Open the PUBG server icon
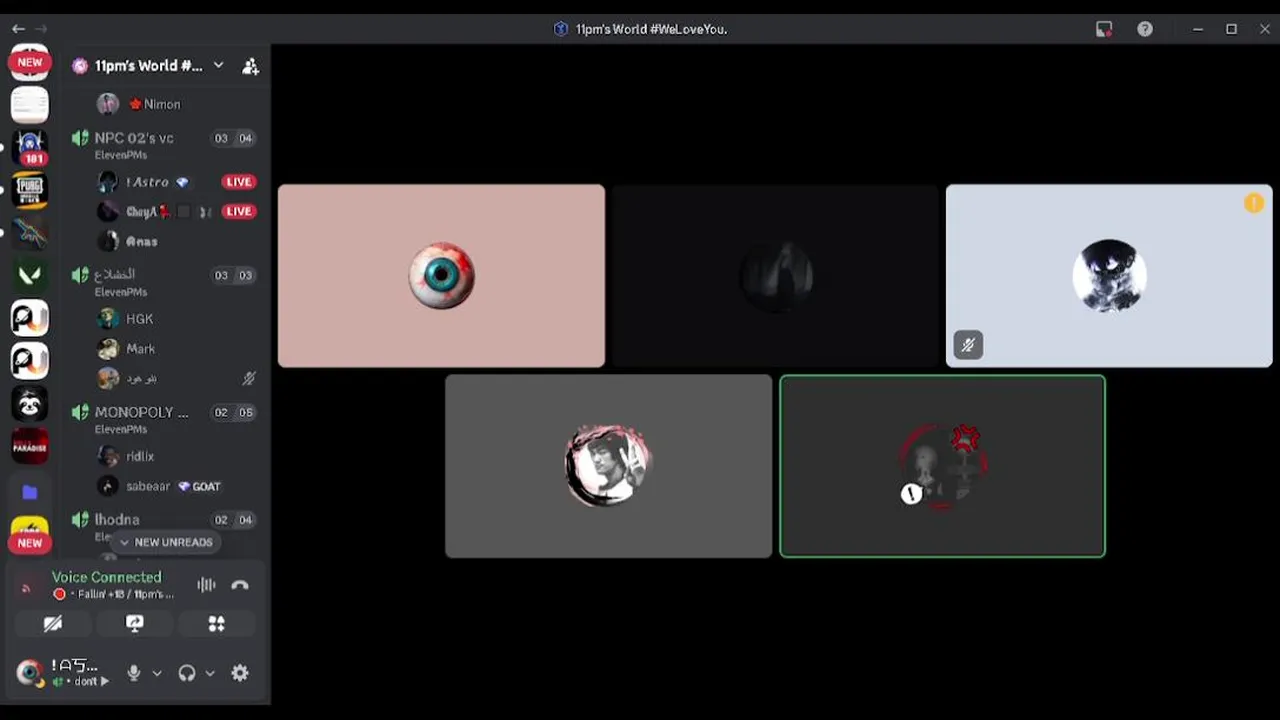 [30, 189]
